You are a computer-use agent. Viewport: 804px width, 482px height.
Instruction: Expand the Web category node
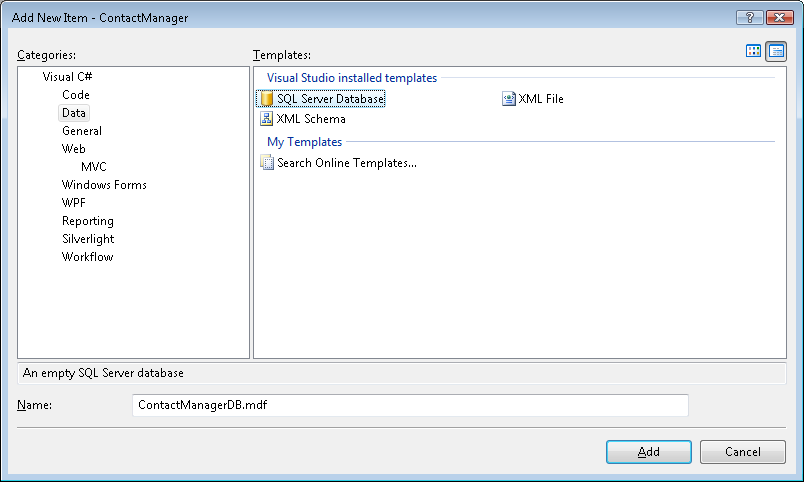[74, 149]
